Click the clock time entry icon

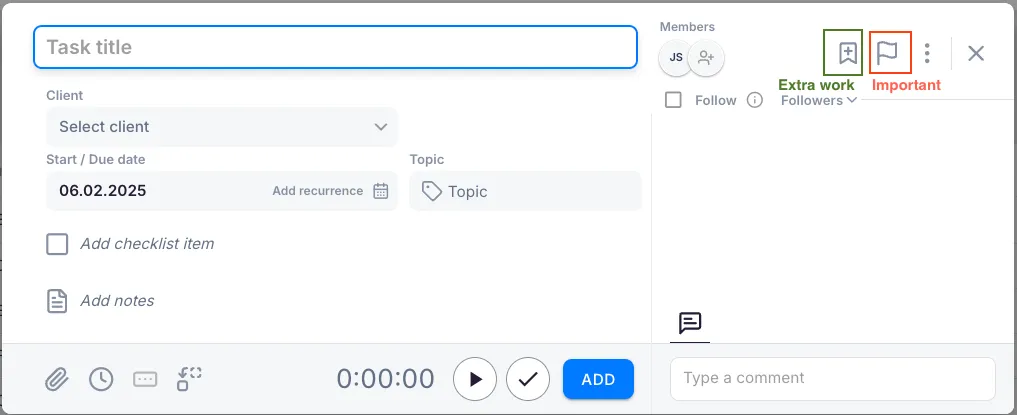(101, 379)
